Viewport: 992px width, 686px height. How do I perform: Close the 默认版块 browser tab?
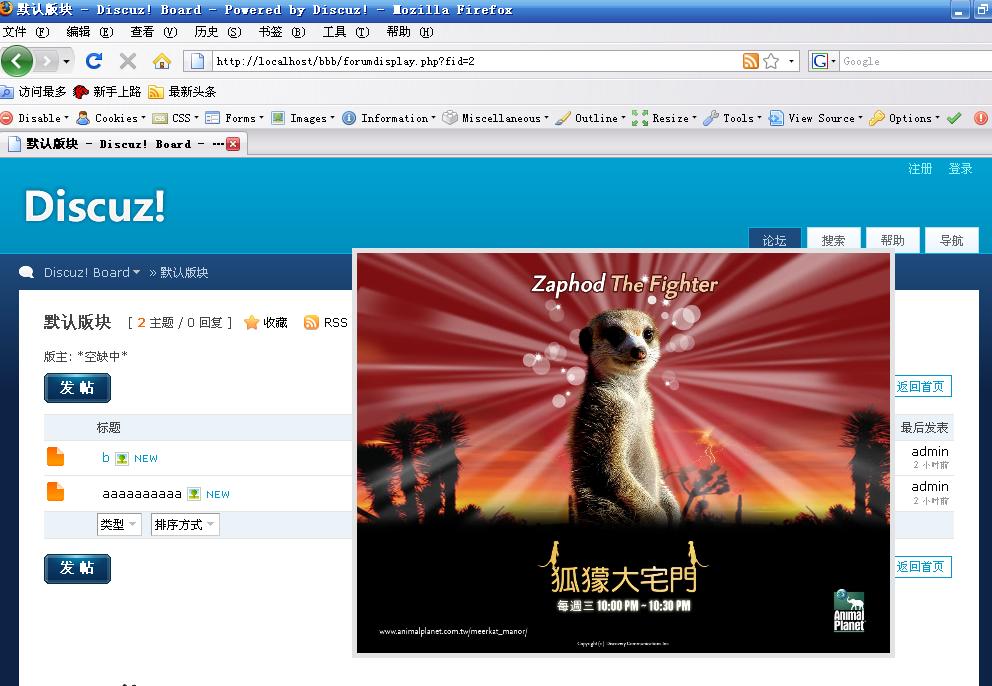click(233, 144)
